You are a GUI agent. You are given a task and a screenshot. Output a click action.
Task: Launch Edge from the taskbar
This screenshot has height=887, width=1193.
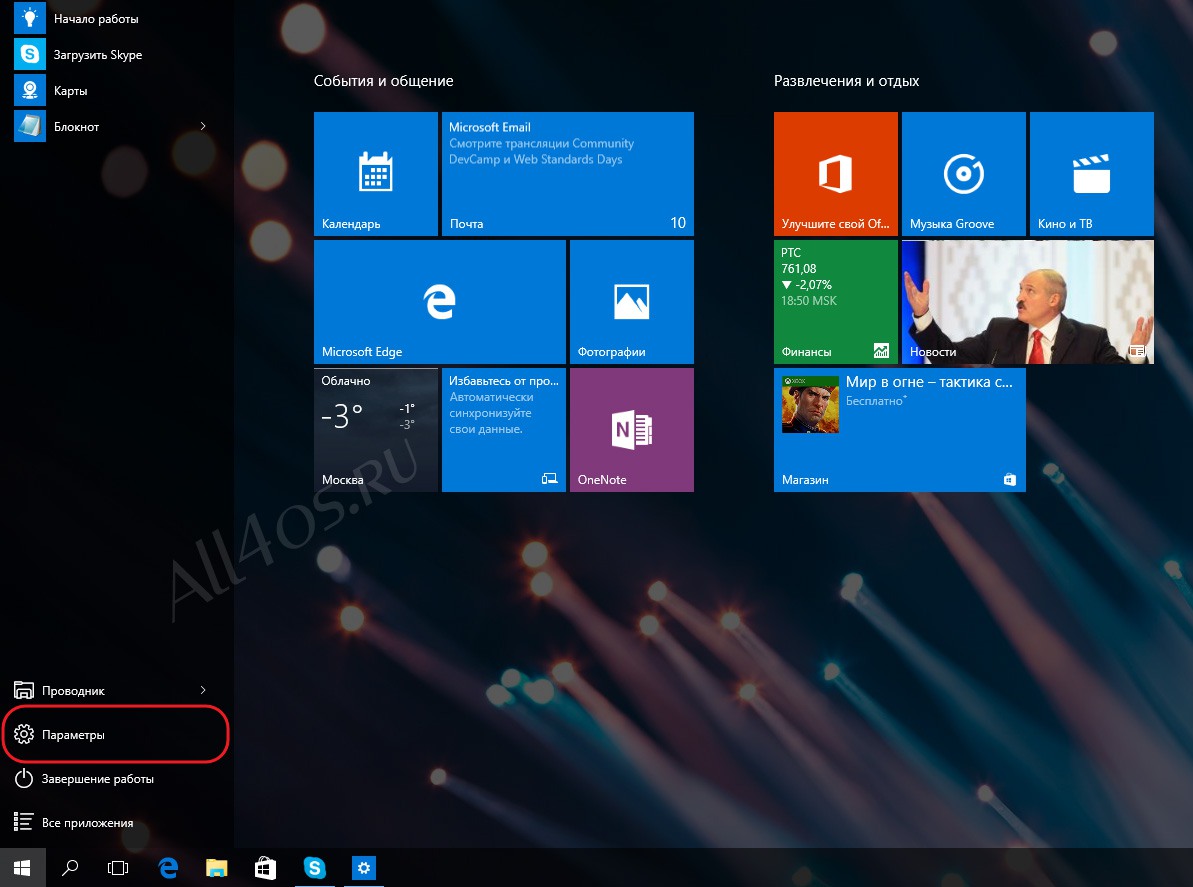coord(168,868)
